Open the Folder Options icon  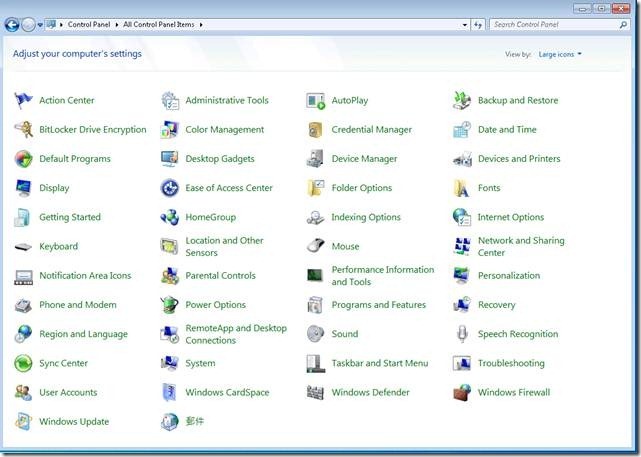[316, 188]
